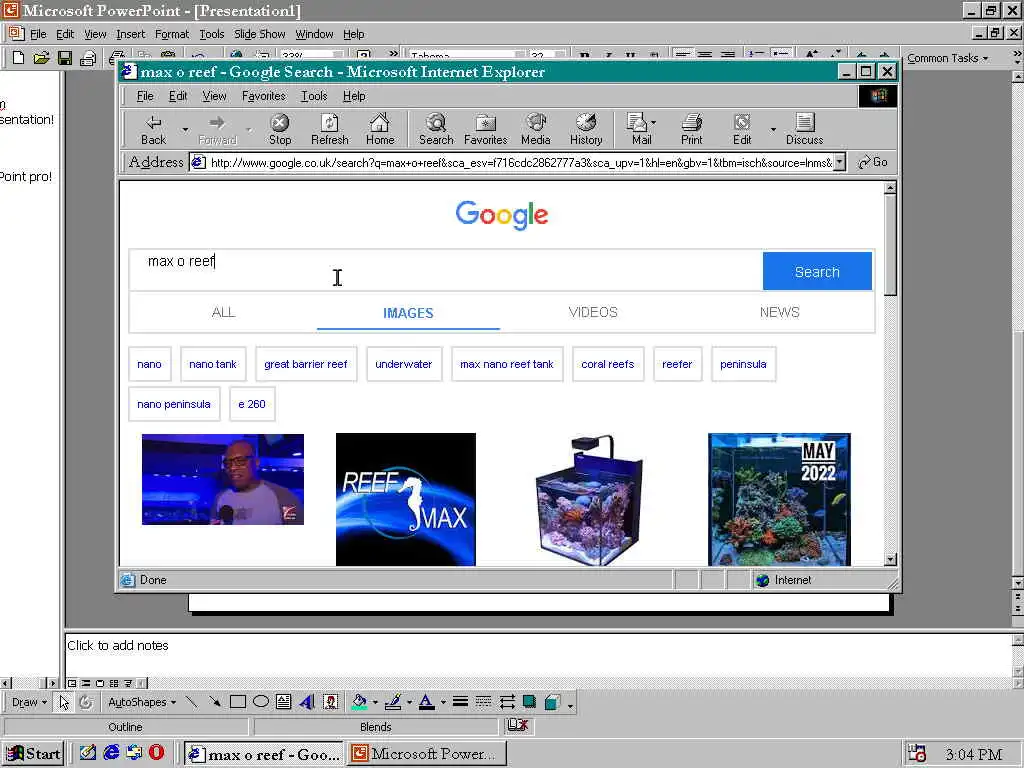Click the 'max nano reef tank' chip
Screen dimensions: 1024x768
[x=507, y=364]
